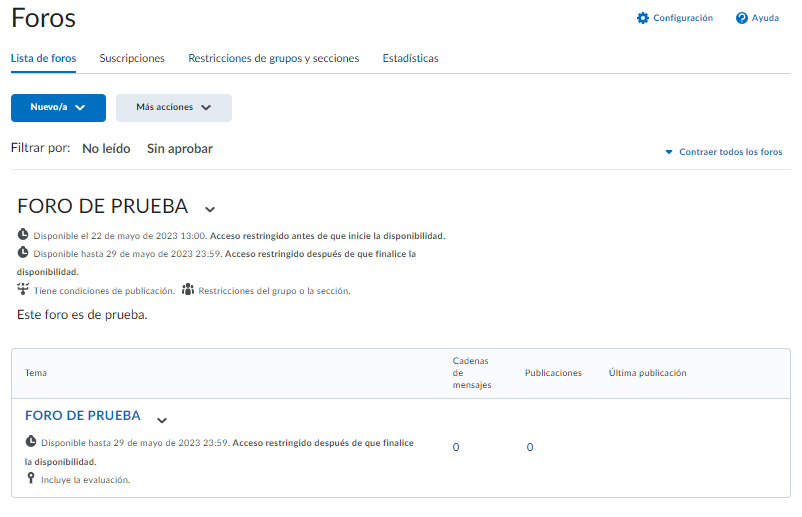This screenshot has width=802, height=517.
Task: Click the publication conditions icon
Action: point(24,290)
